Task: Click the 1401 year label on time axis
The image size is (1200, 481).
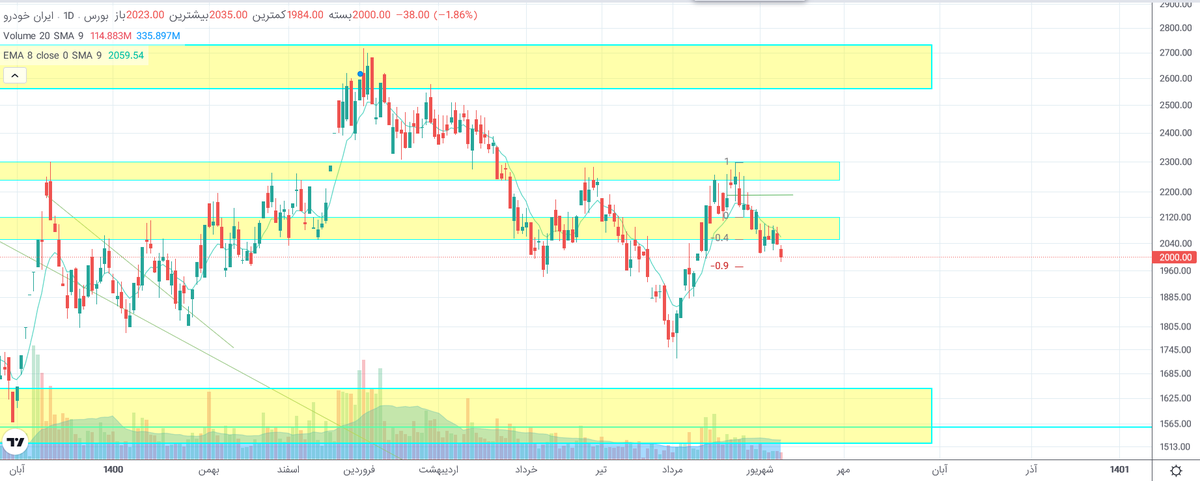Action: 1120,469
